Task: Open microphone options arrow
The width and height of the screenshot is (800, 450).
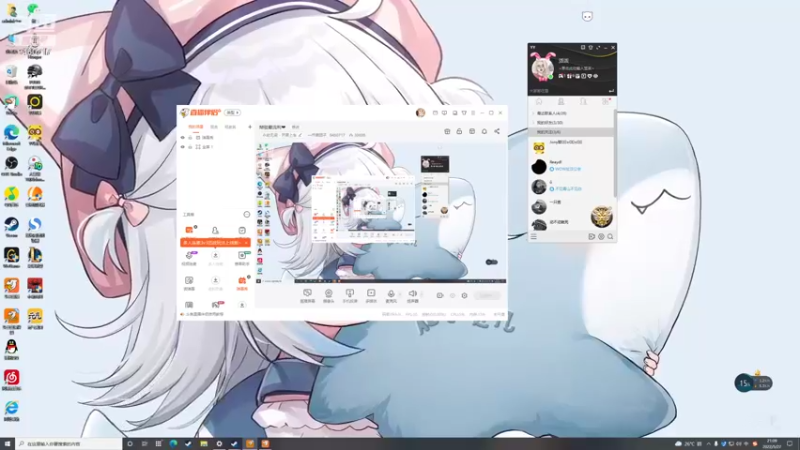Action: coord(399,294)
